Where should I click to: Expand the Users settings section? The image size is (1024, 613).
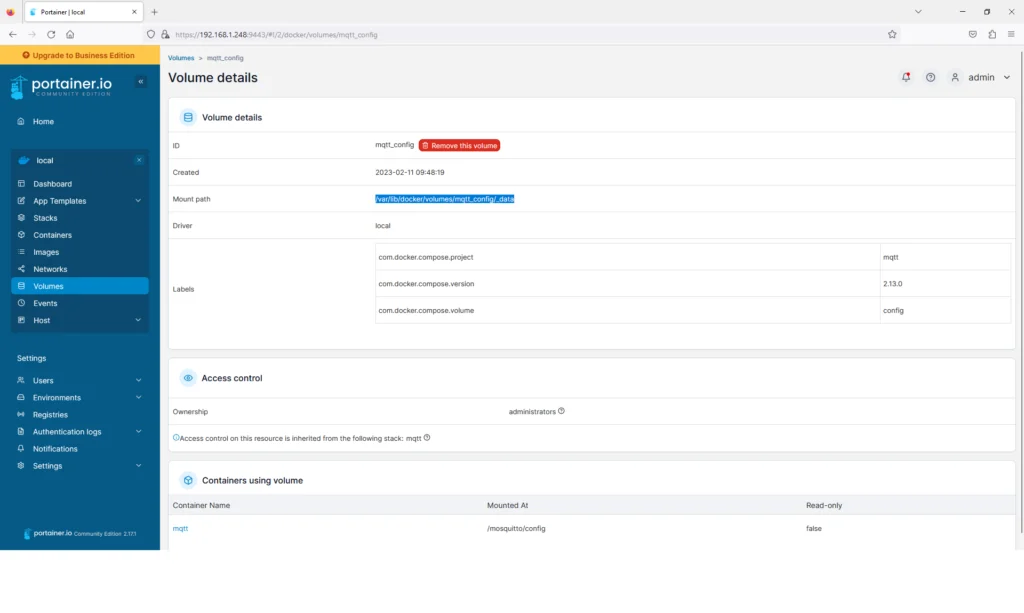pyautogui.click(x=138, y=380)
